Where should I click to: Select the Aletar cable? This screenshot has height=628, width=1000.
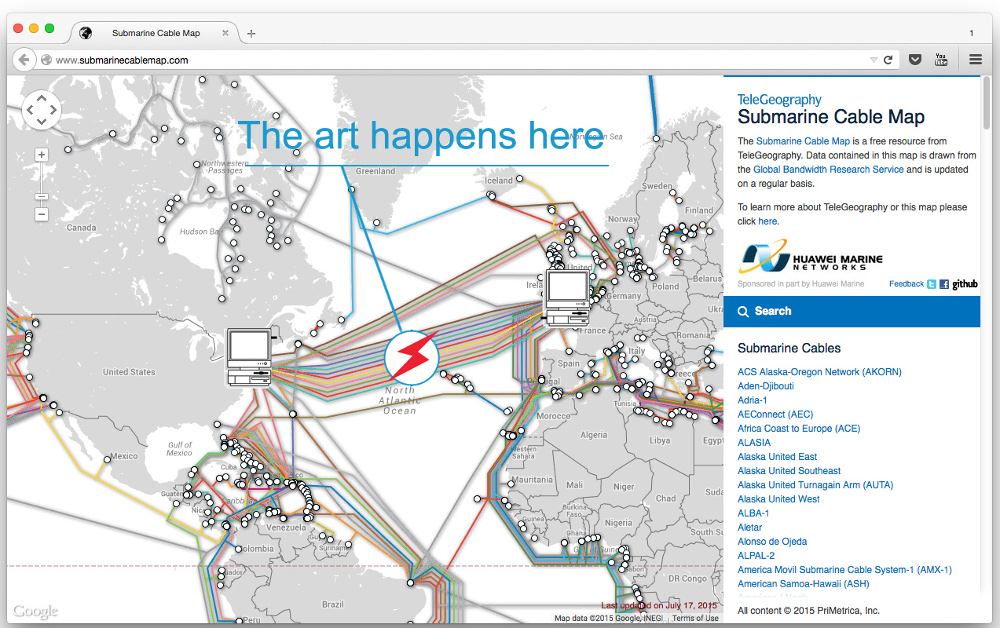point(749,527)
